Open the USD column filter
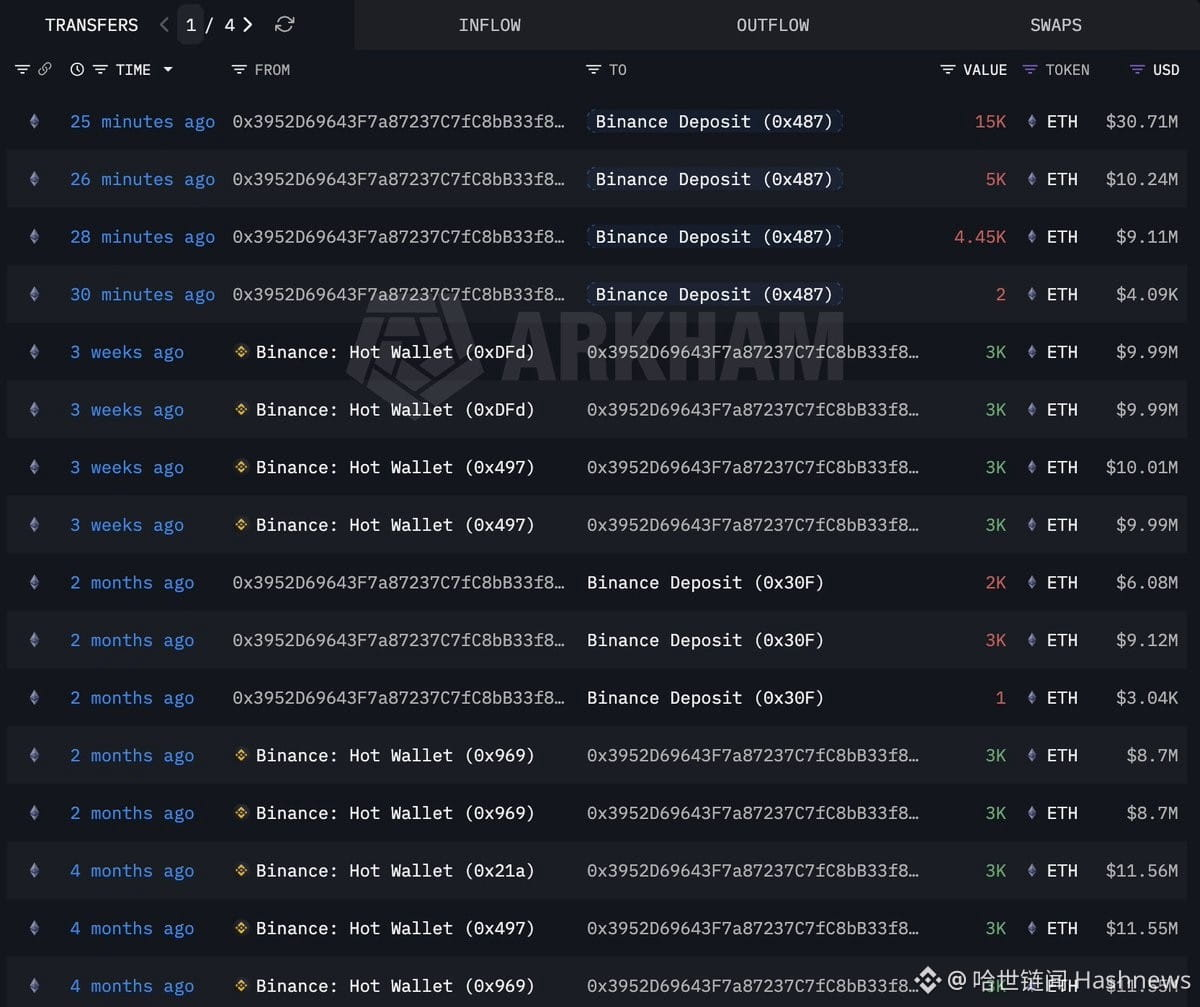The image size is (1200, 1007). tap(1137, 70)
